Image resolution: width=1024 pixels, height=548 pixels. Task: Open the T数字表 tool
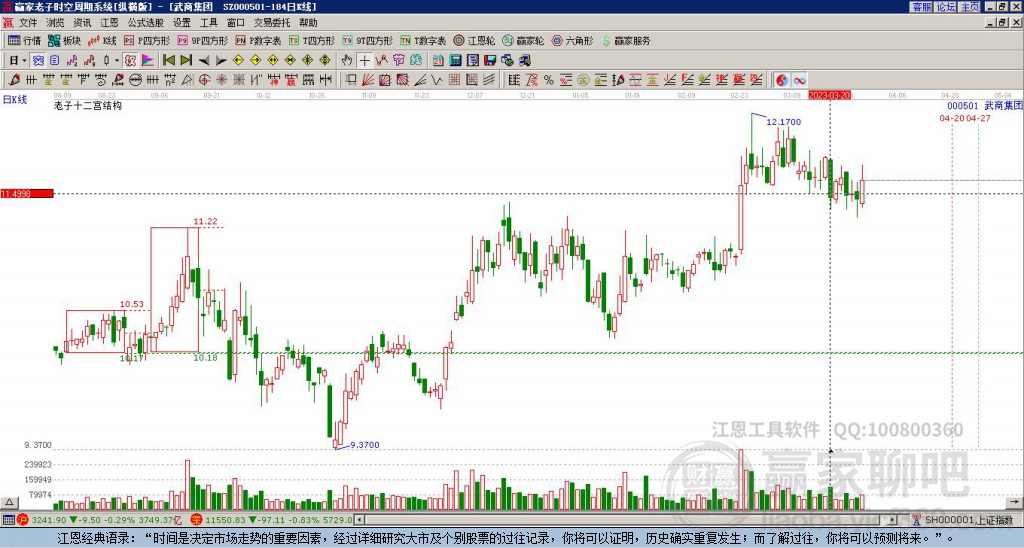click(x=424, y=40)
